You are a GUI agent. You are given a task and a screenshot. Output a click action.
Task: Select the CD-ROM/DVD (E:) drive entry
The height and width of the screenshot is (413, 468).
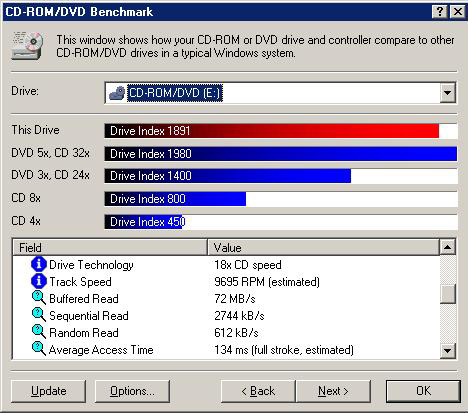pos(175,93)
